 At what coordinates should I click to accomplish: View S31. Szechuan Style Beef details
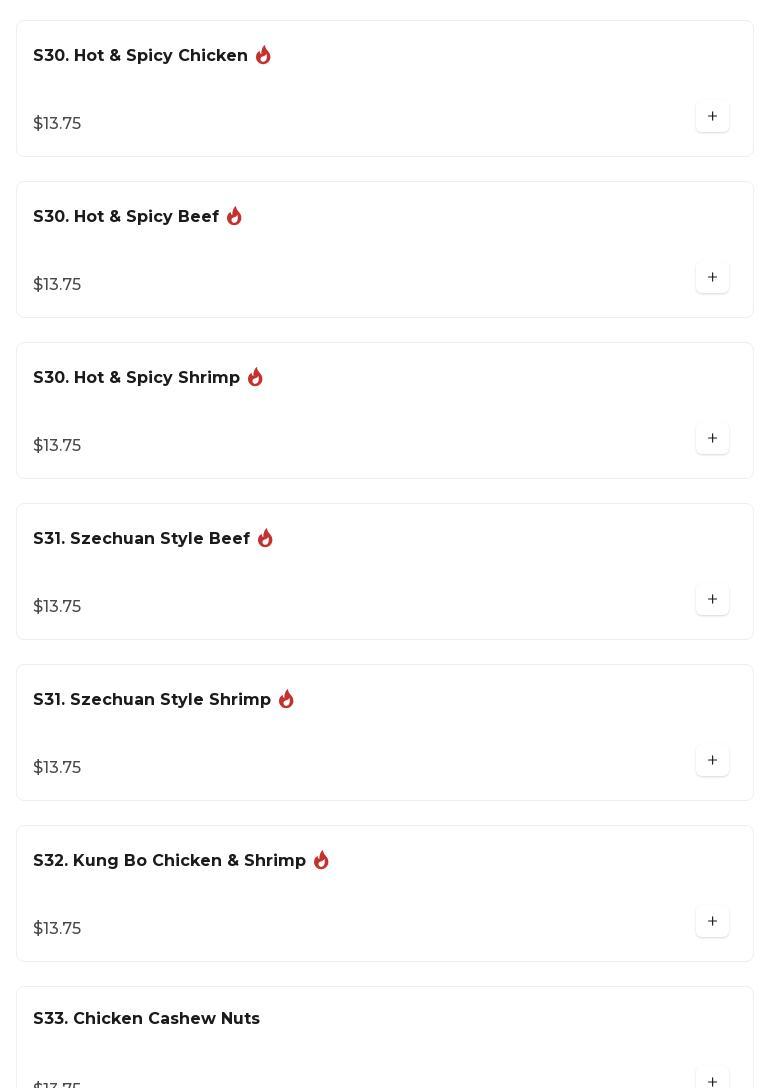coord(141,539)
